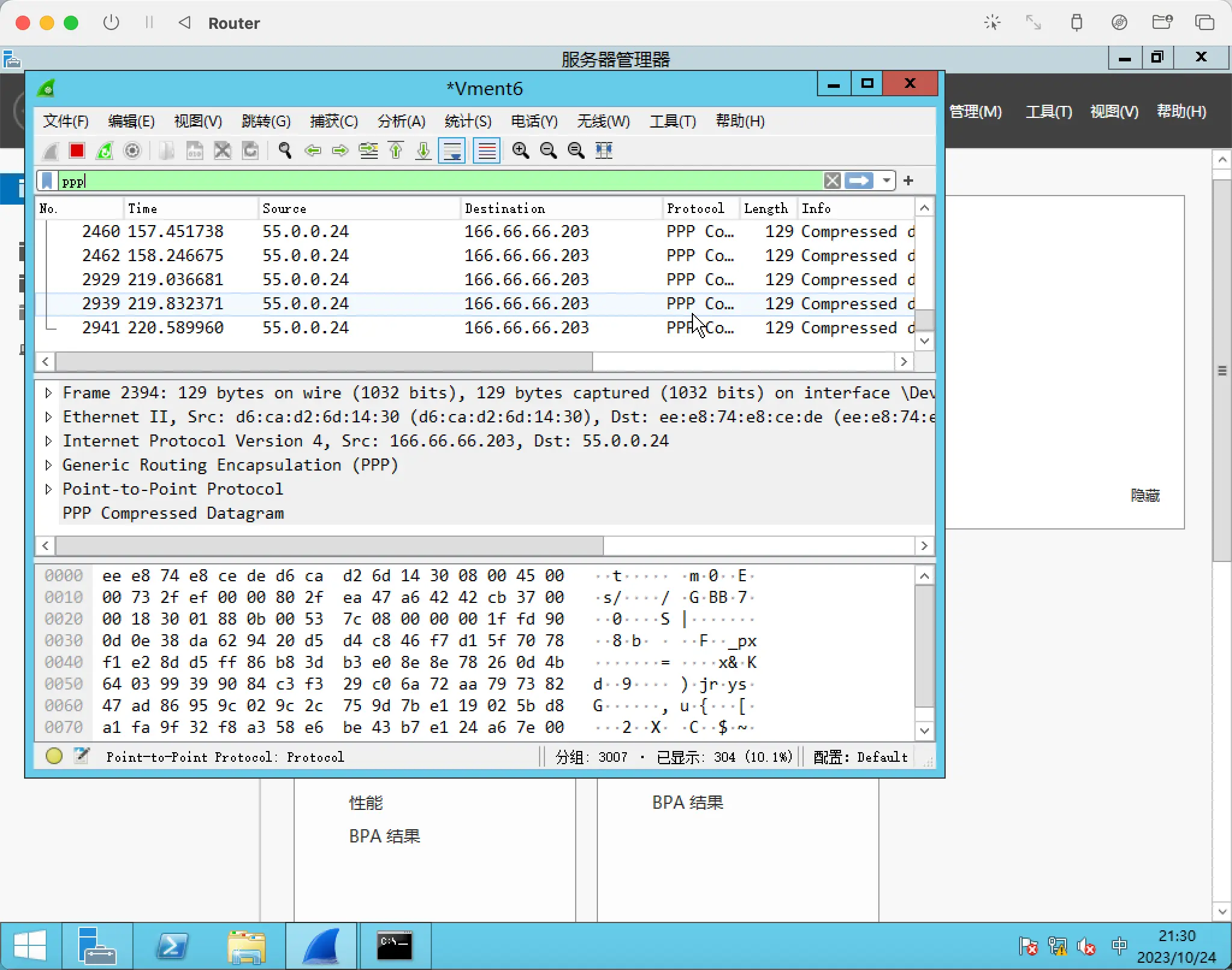Image resolution: width=1232 pixels, height=970 pixels.
Task: Sort by the Source column header
Action: [359, 208]
